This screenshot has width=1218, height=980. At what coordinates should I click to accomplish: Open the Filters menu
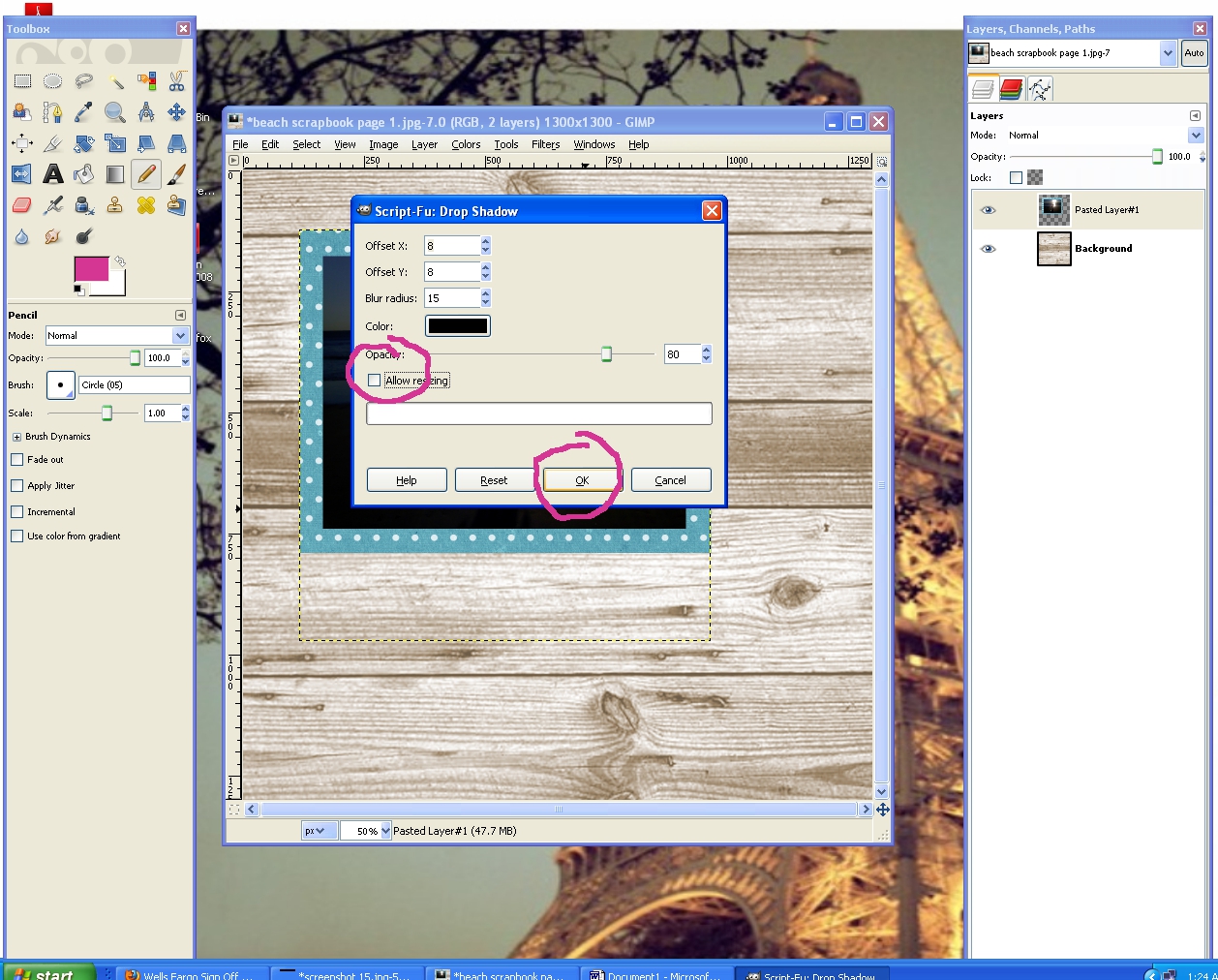point(546,144)
